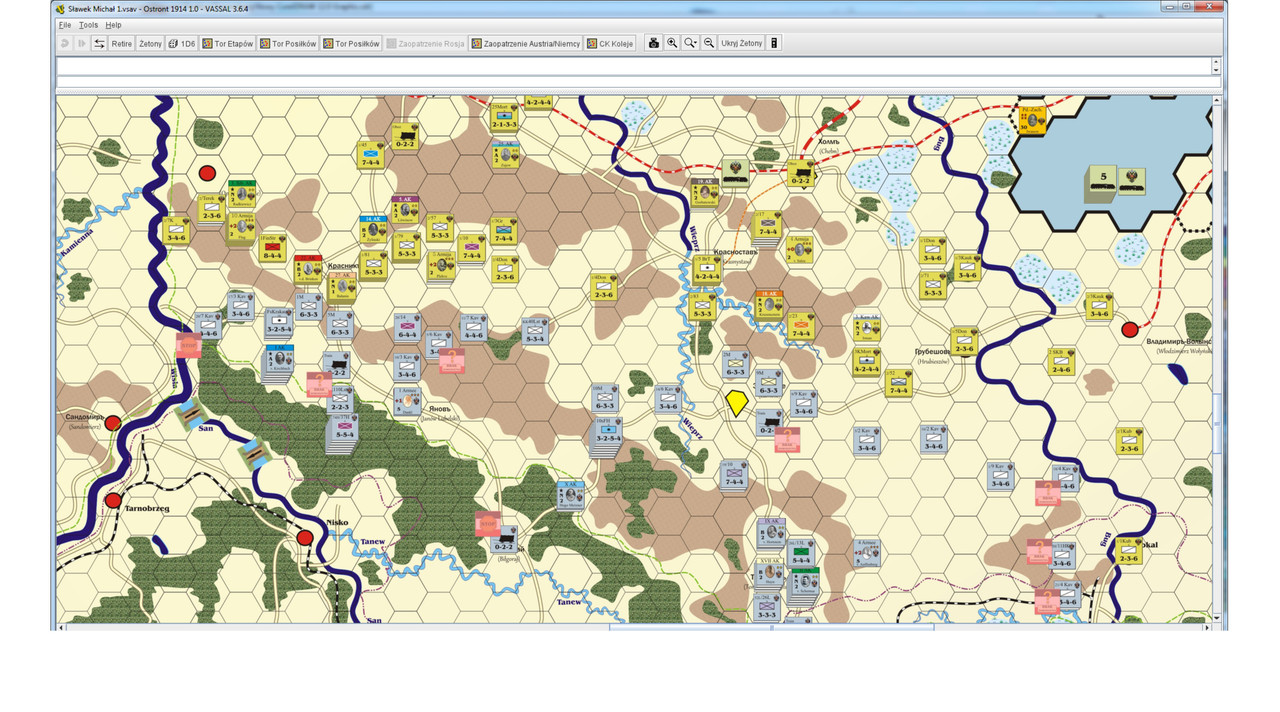Select the cc/10 7-4-4 grey counter
The width and height of the screenshot is (1280, 712).
(x=735, y=475)
